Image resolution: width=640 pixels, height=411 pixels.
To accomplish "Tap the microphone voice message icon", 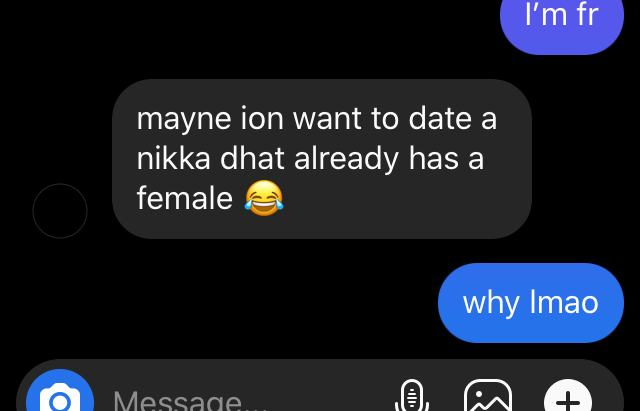I will pos(412,396).
